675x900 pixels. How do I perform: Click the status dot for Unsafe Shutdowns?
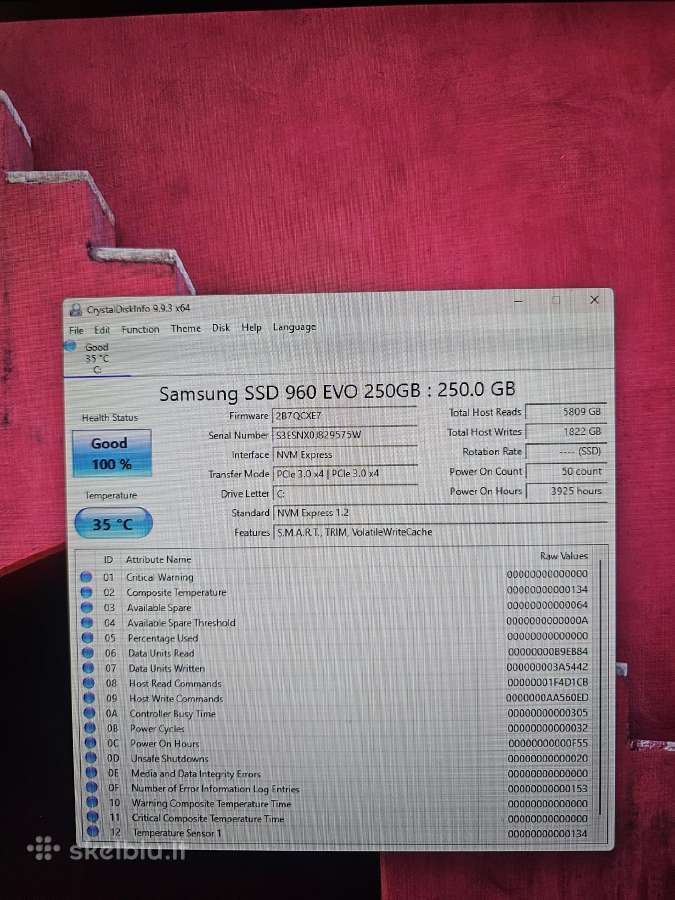pyautogui.click(x=91, y=758)
